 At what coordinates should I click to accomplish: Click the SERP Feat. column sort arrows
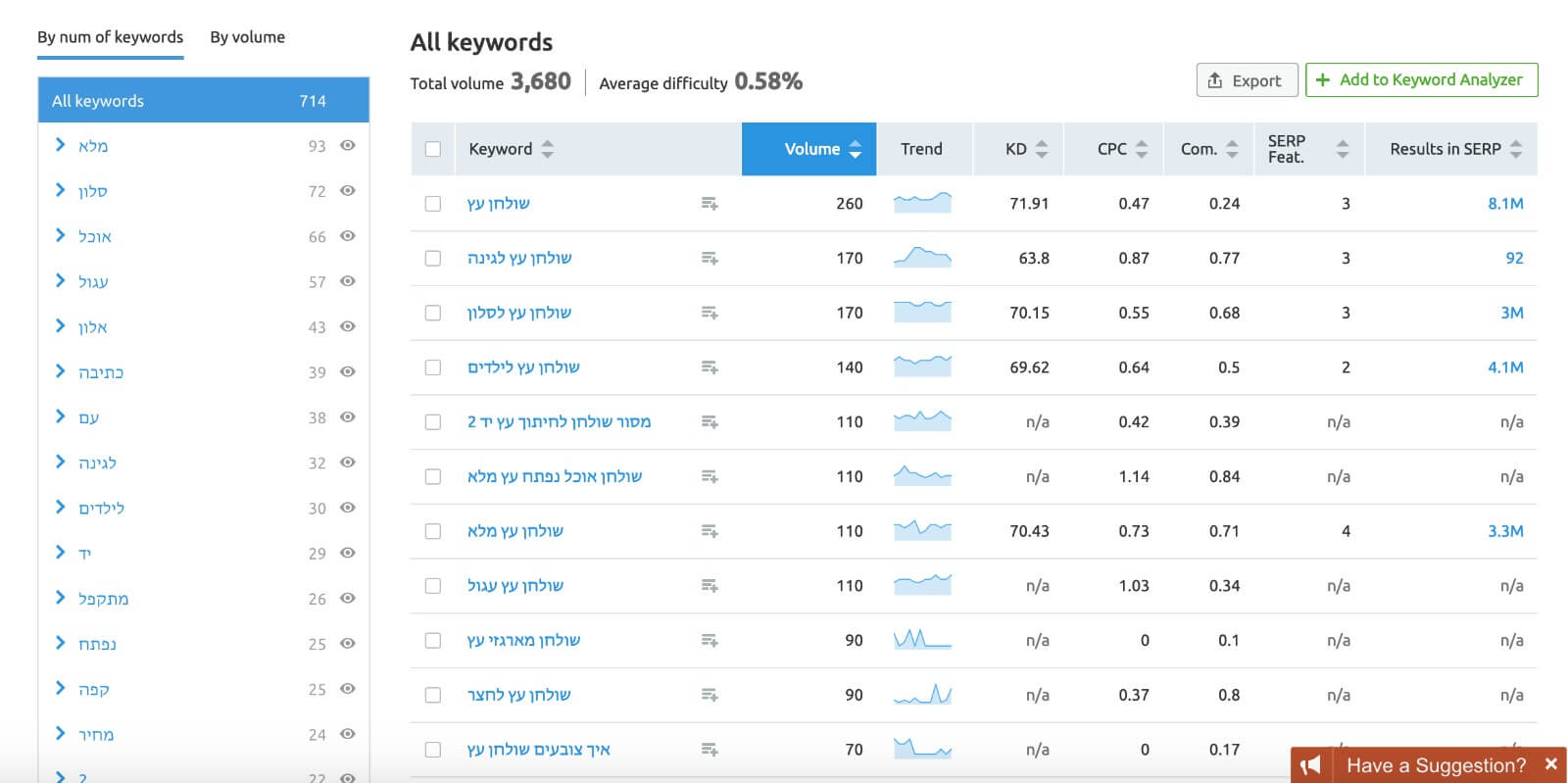1343,149
